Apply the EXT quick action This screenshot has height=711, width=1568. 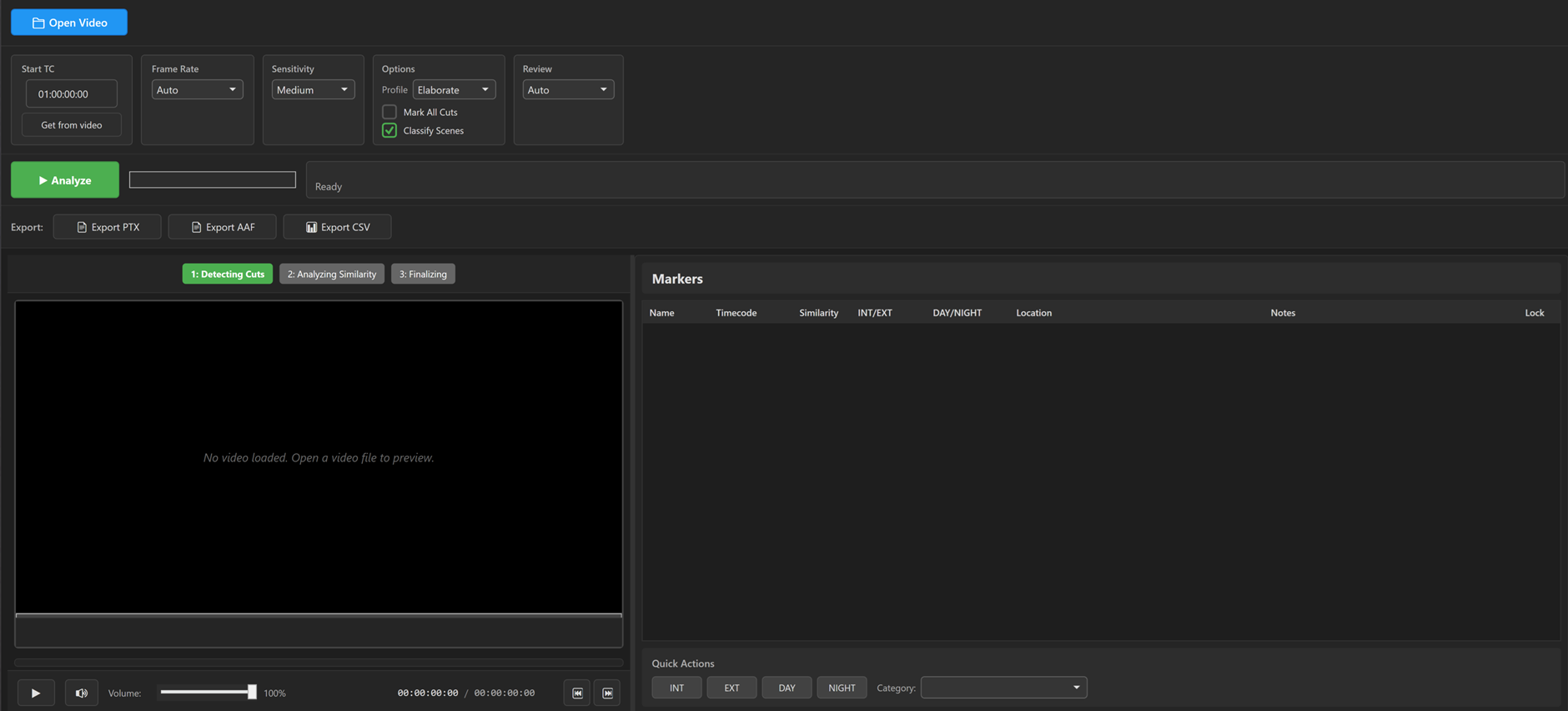pyautogui.click(x=731, y=688)
